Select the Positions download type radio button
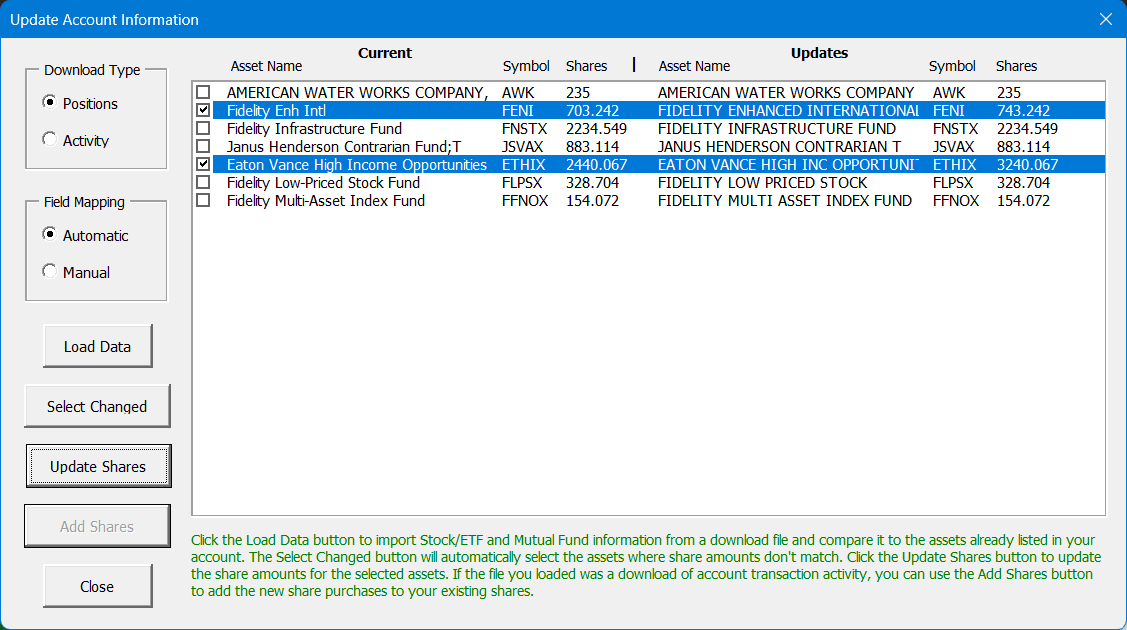The height and width of the screenshot is (630, 1127). click(49, 103)
